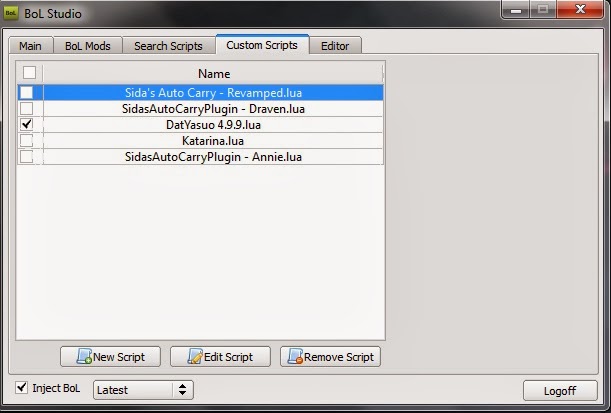The width and height of the screenshot is (611, 413).
Task: Click the Logoff button
Action: point(560,390)
